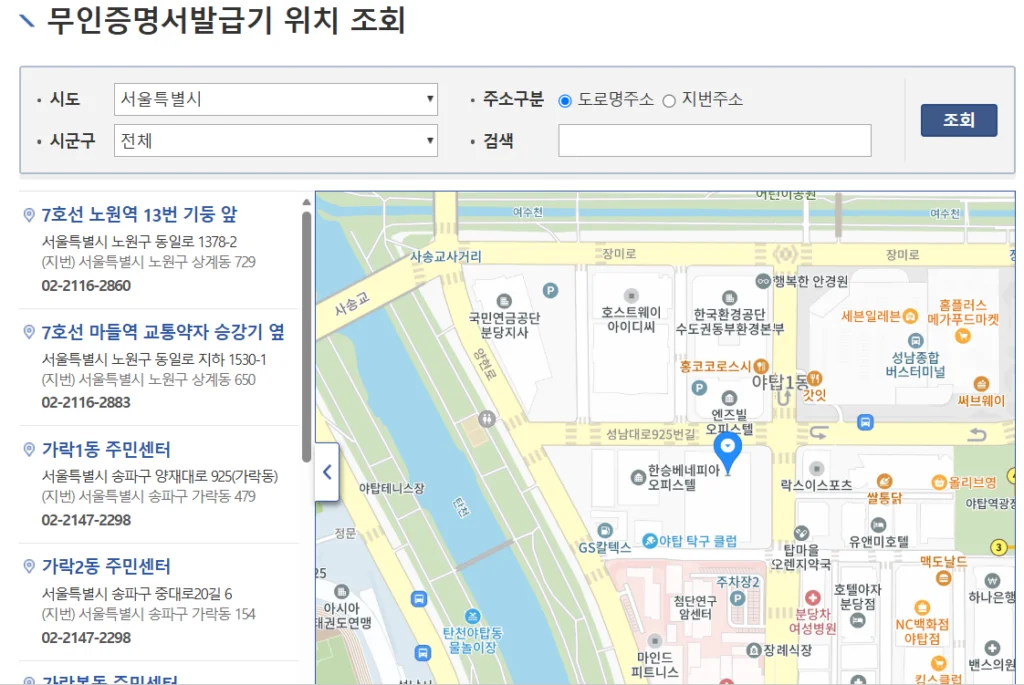The image size is (1024, 685).
Task: Open the 가락2동 주민센터 entry
Action: point(106,566)
